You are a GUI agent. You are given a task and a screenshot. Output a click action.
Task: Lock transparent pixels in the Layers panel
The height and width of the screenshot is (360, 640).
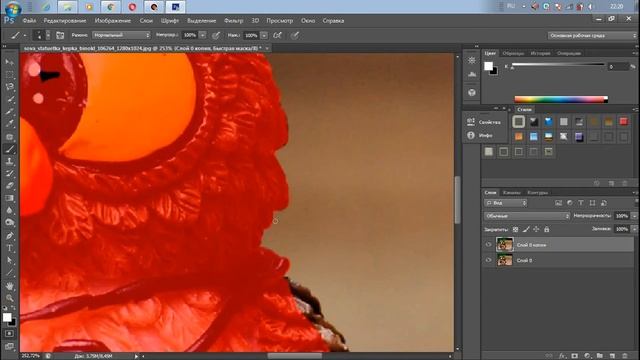pyautogui.click(x=516, y=229)
